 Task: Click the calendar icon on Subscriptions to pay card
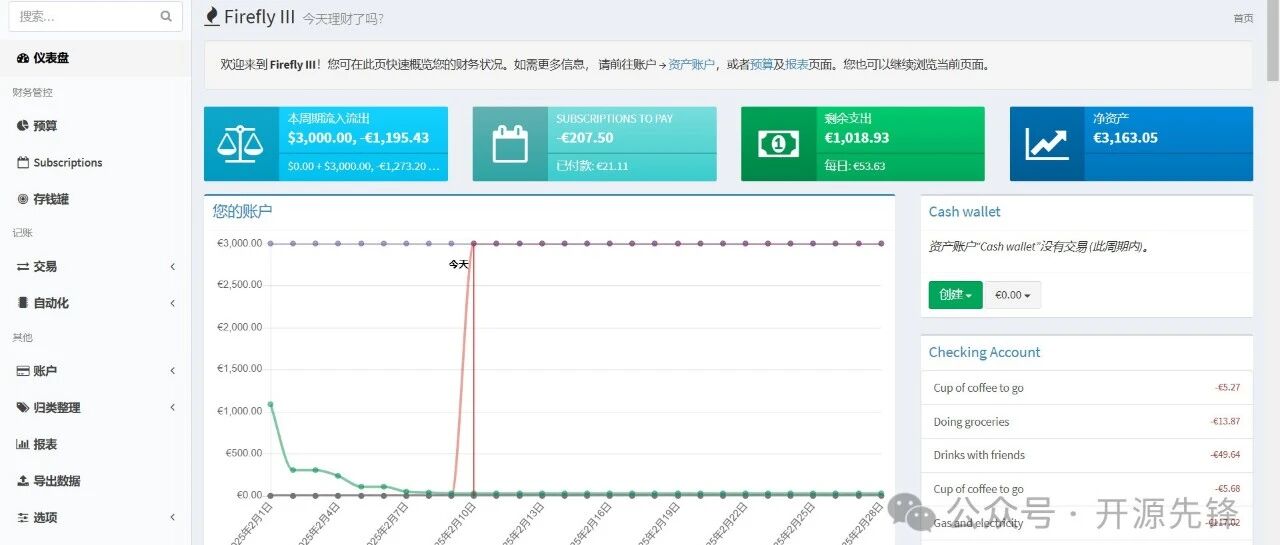pos(510,144)
